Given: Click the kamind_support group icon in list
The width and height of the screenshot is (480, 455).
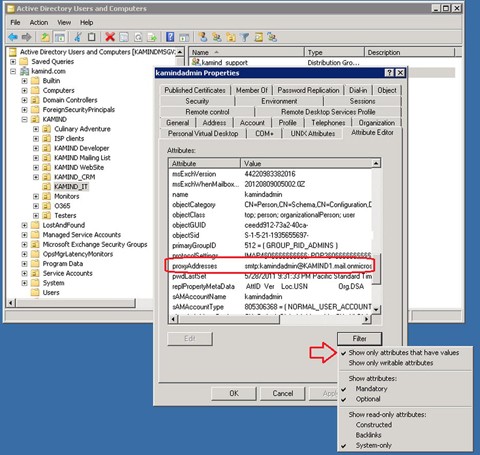Looking at the screenshot, I should tap(196, 62).
